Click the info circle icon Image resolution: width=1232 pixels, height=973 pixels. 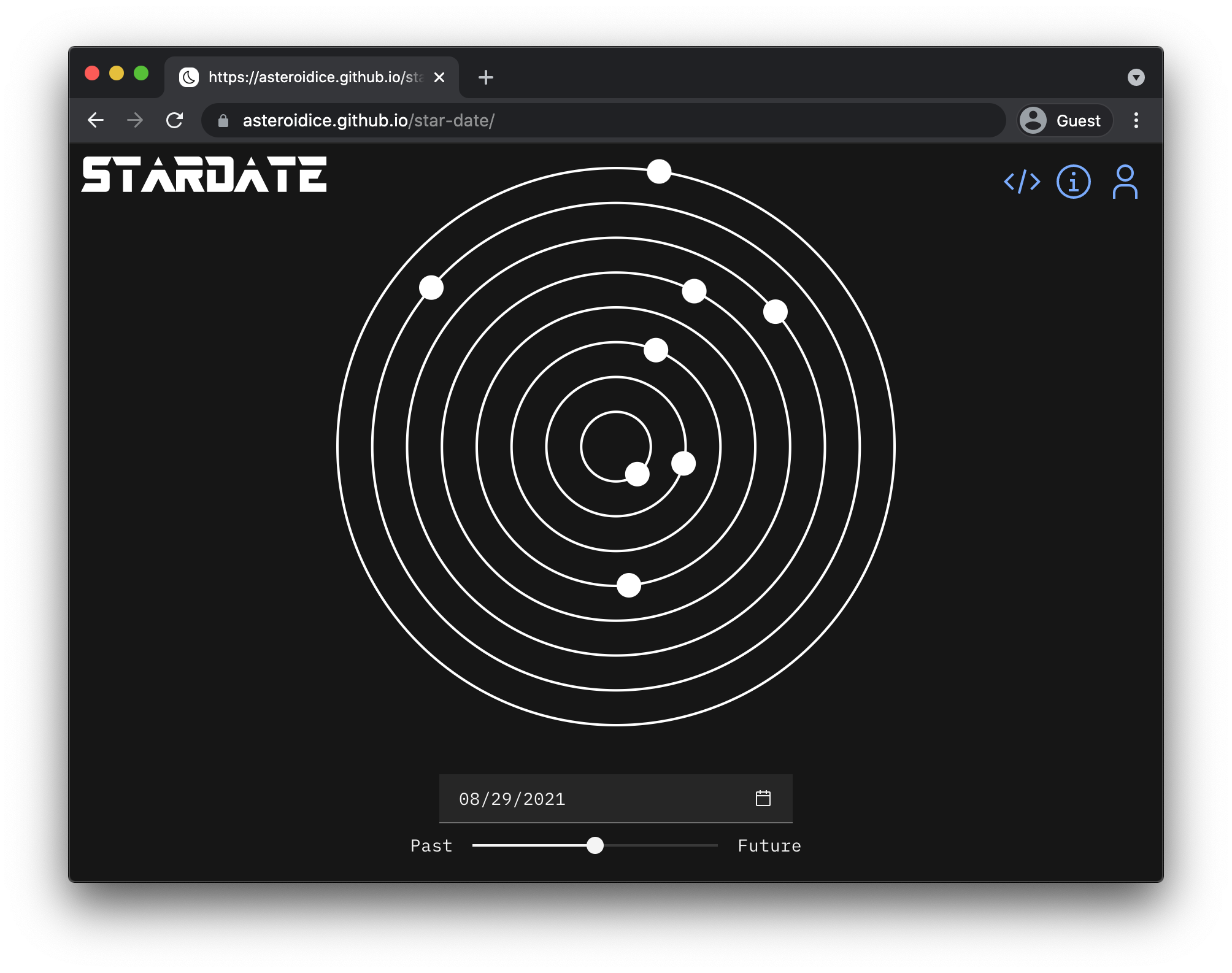[1073, 182]
